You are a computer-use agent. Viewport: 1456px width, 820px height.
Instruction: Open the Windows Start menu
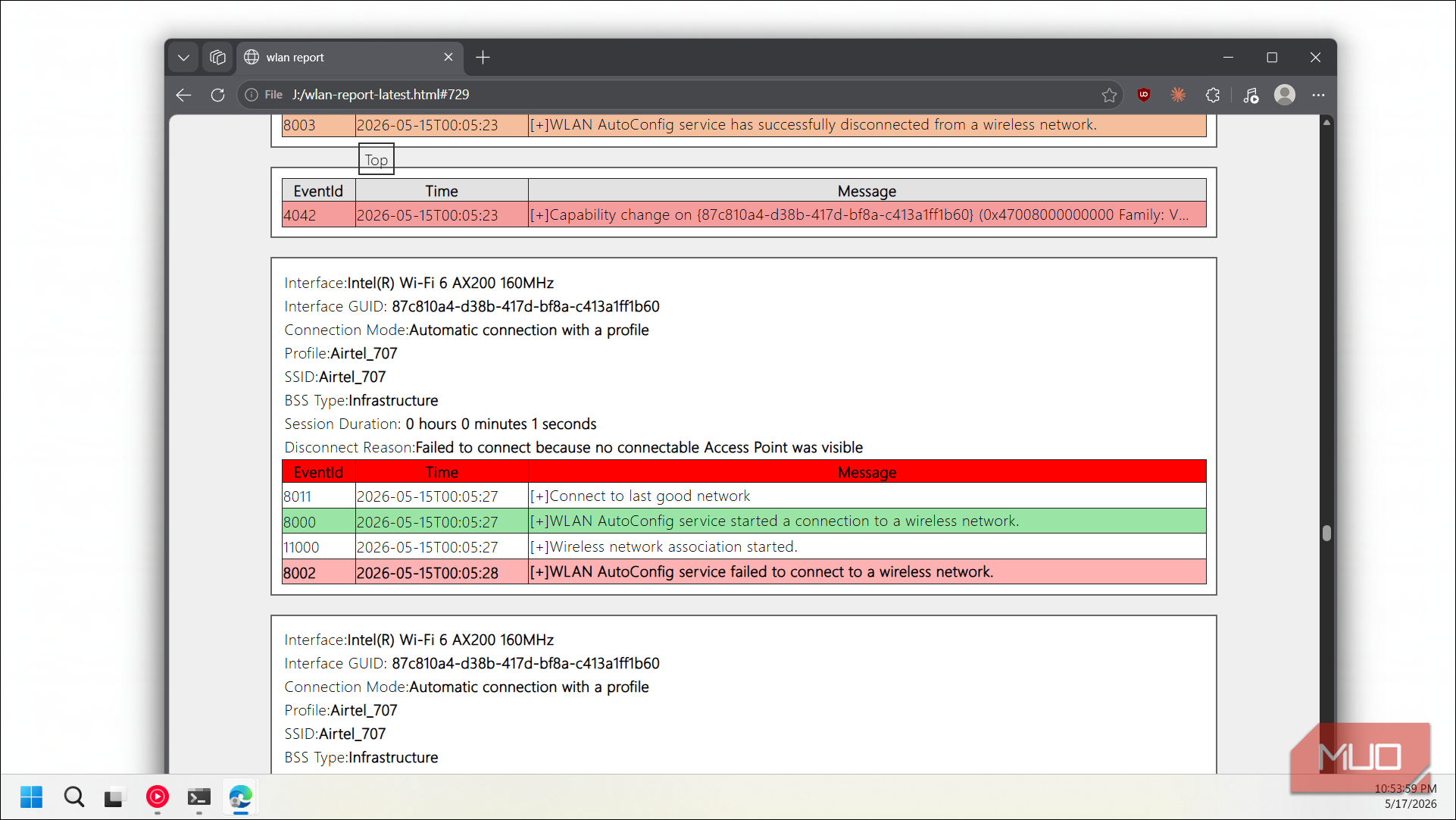point(31,797)
